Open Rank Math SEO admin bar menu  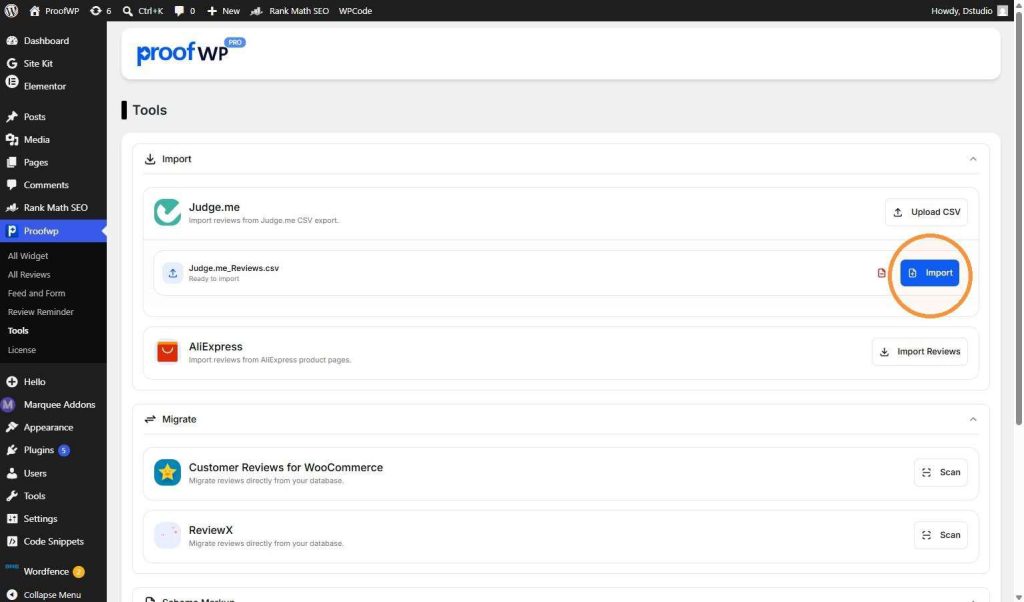point(289,10)
